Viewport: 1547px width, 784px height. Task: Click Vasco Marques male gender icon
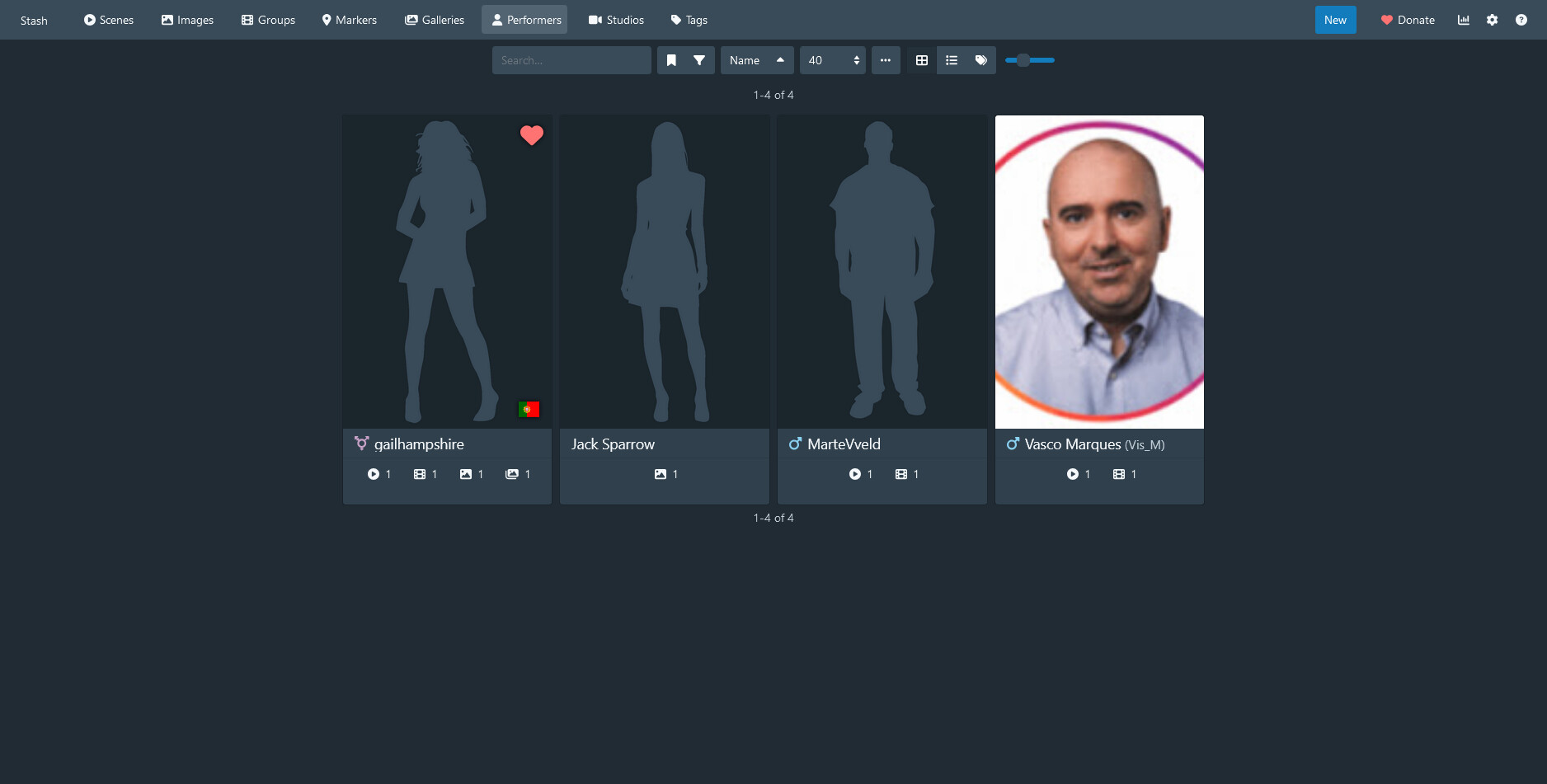[x=1013, y=444]
